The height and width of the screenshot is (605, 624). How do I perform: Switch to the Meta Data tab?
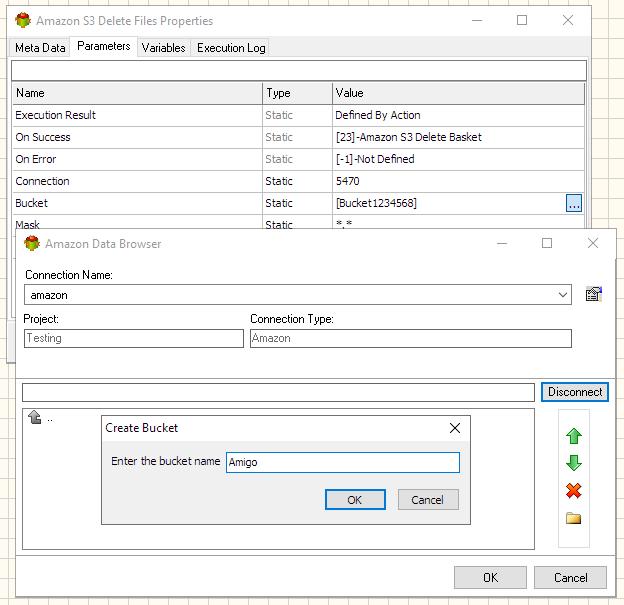pos(40,48)
